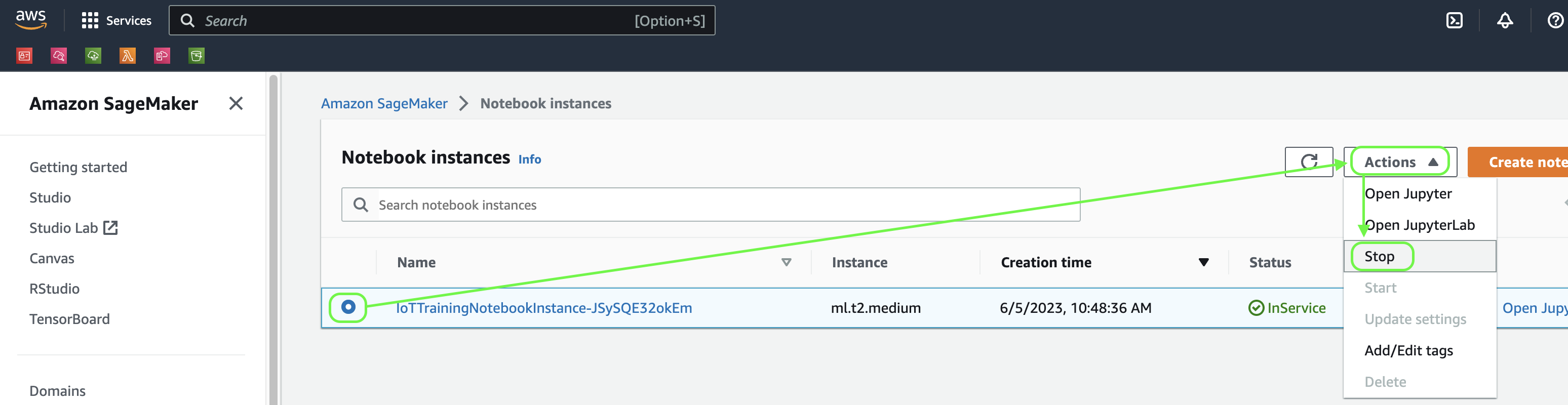Click the ml.t2.medium instance cell
The image size is (1568, 405).
coord(875,308)
